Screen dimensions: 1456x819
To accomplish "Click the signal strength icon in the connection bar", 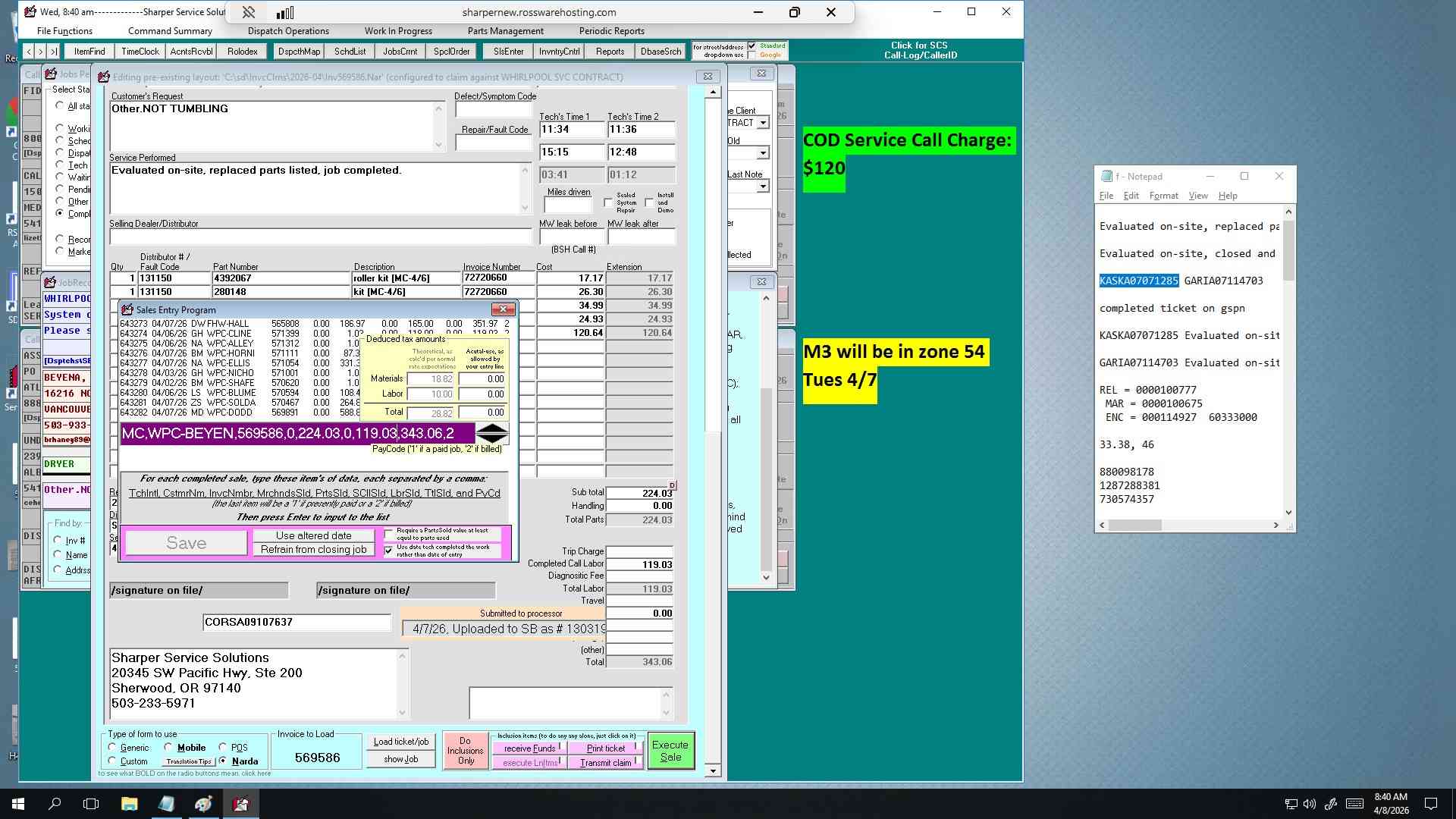I will tap(284, 12).
